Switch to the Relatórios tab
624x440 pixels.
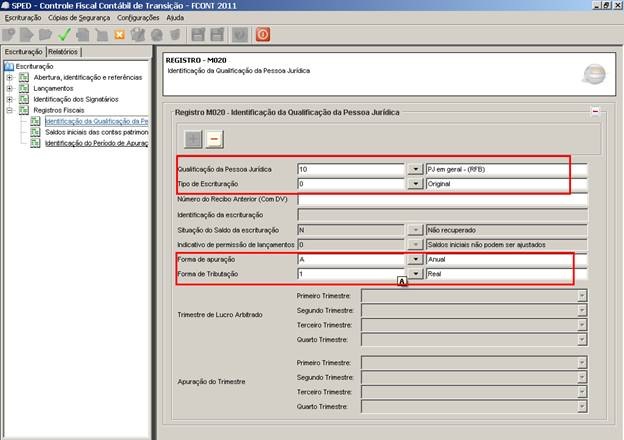tap(63, 52)
